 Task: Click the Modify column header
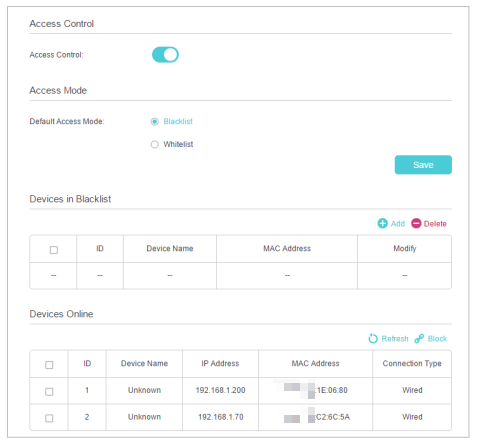405,249
